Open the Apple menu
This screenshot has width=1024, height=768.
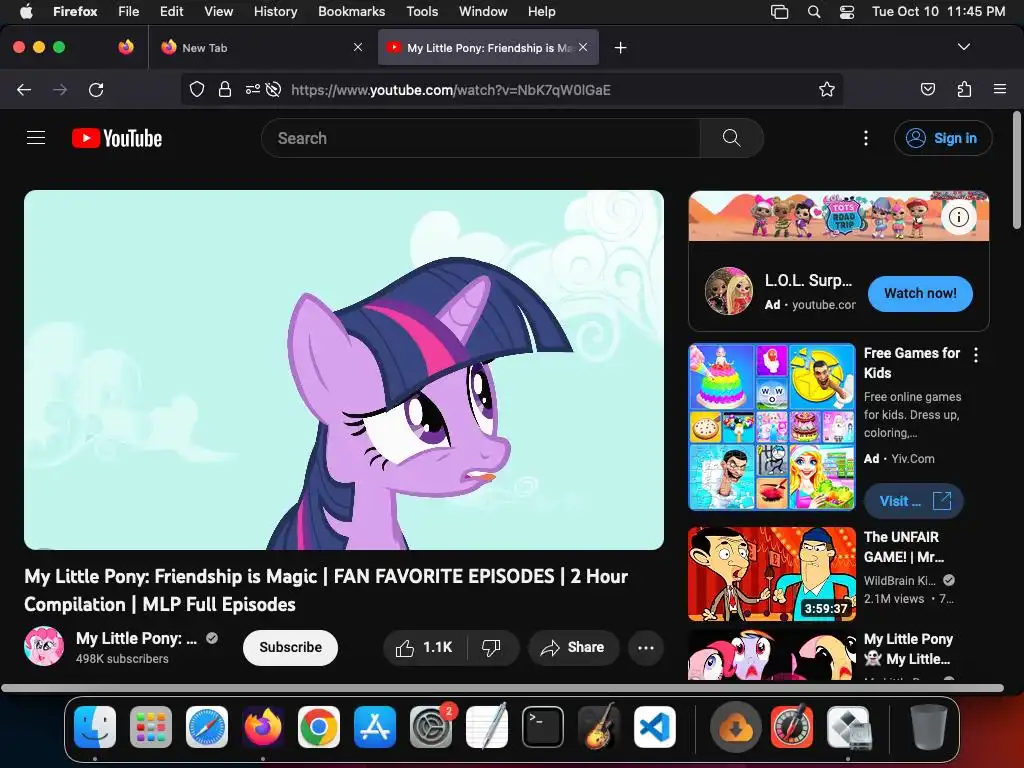click(x=26, y=11)
